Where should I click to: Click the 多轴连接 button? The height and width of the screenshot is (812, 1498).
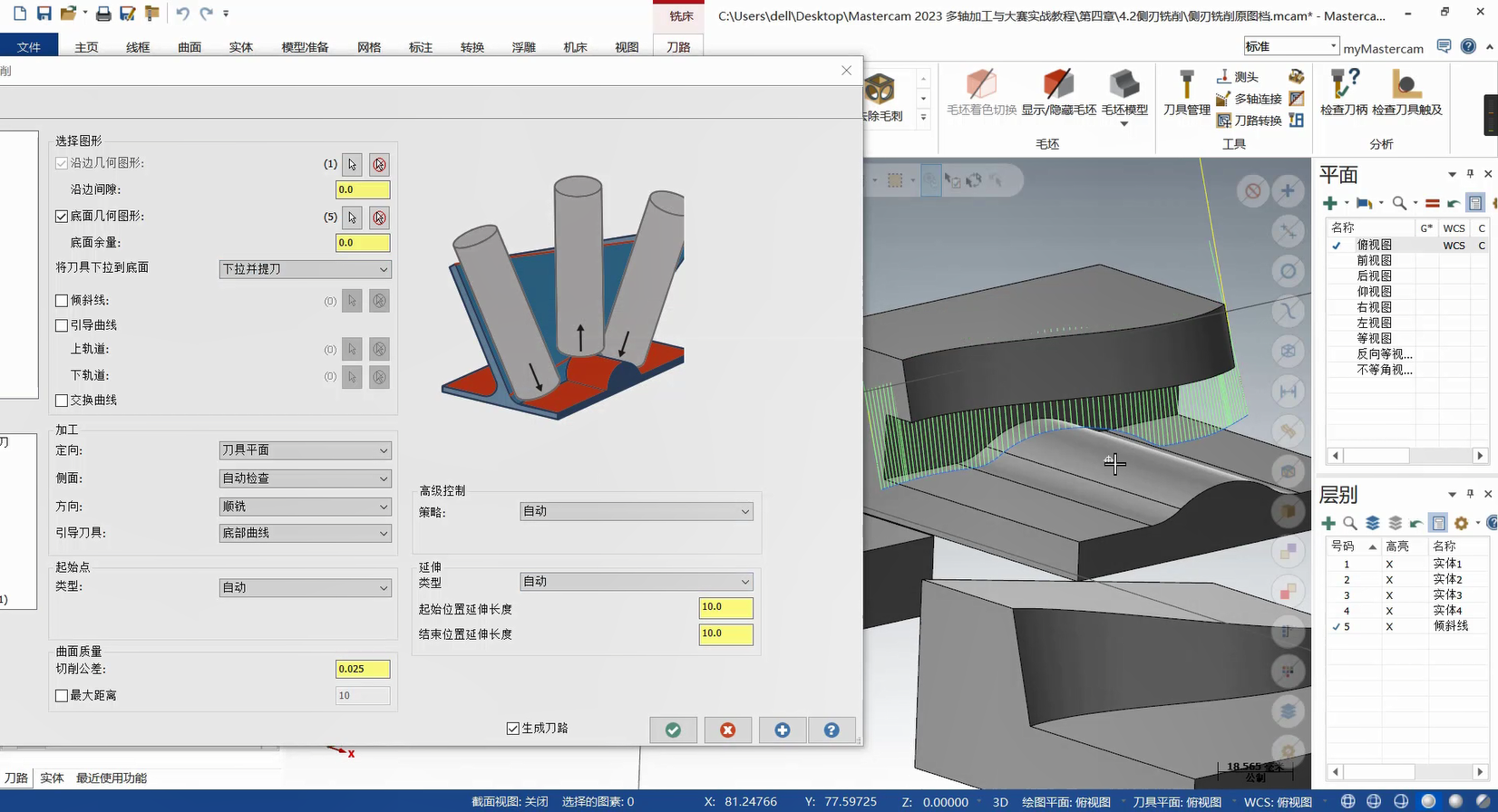click(1249, 99)
